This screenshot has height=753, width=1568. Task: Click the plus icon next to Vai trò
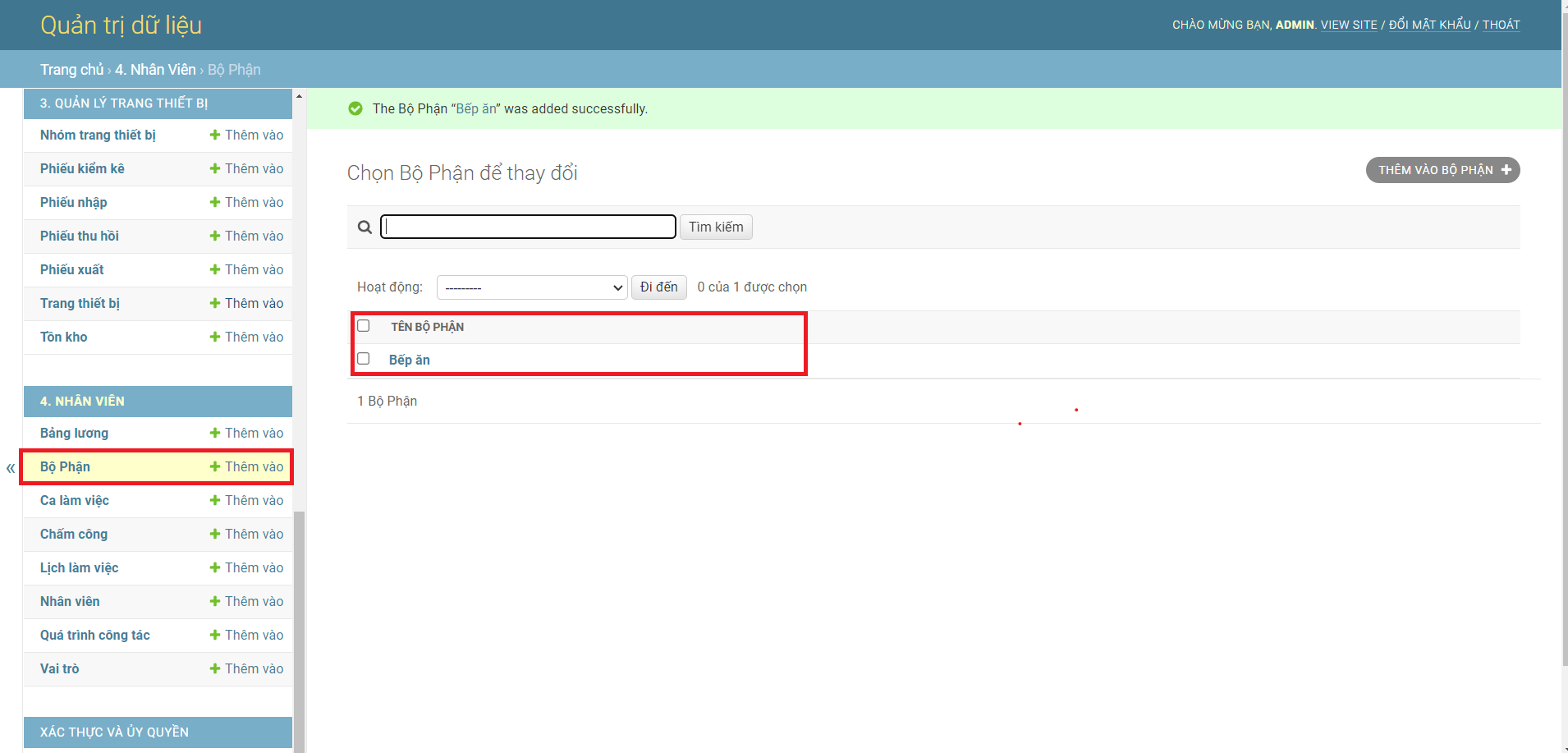(x=214, y=668)
